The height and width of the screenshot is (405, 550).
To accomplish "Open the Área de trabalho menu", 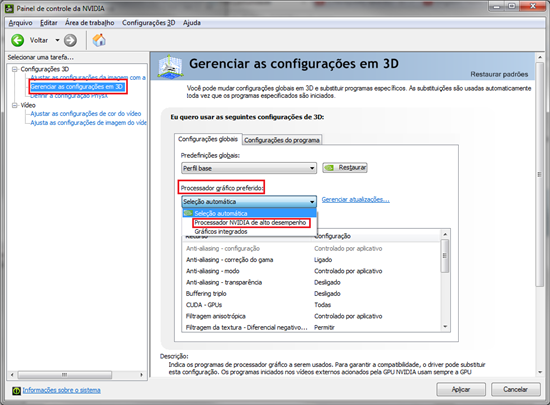I will (90, 23).
